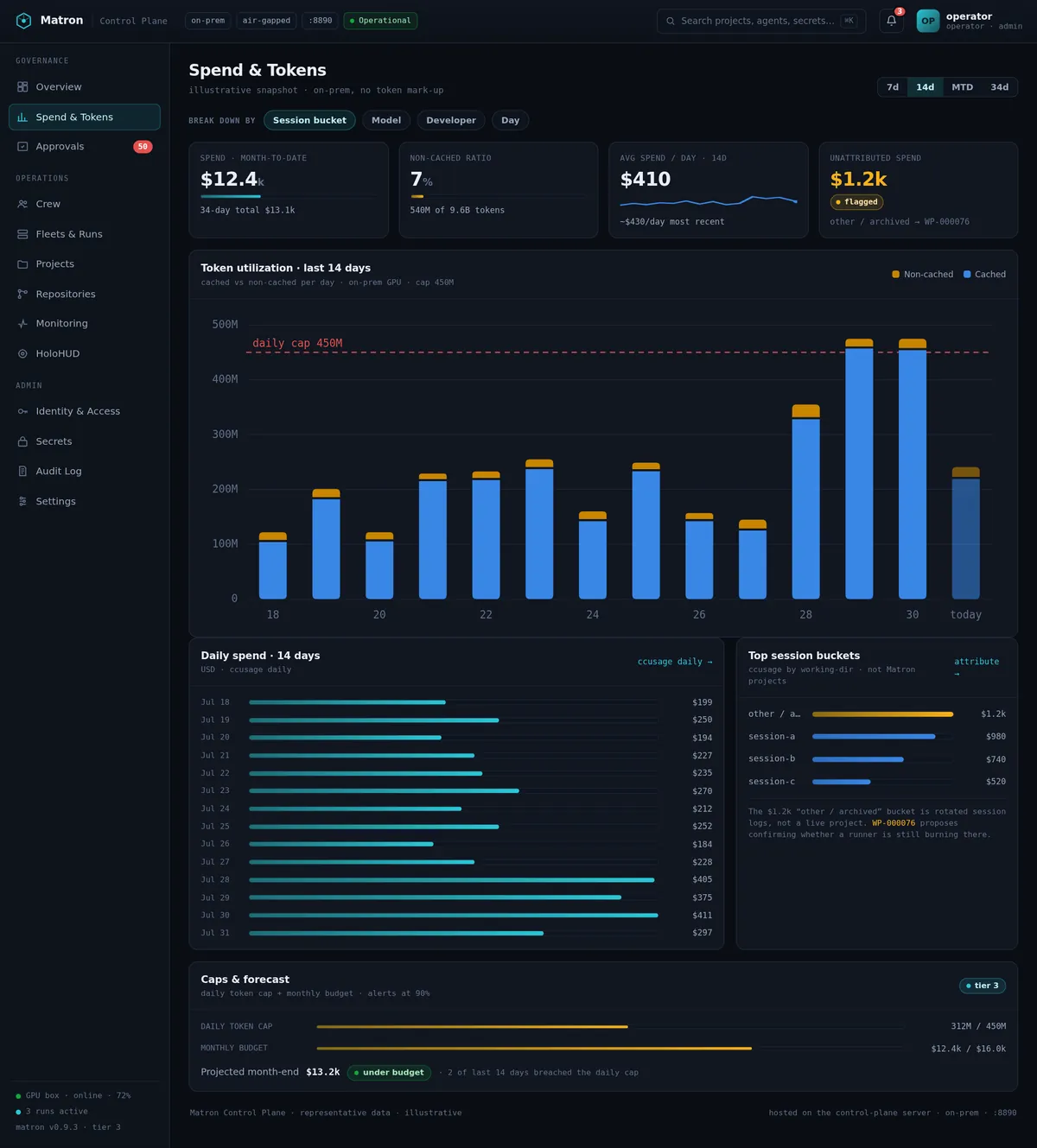Viewport: 1037px width, 1148px height.
Task: Break down by Day
Action: [x=511, y=120]
